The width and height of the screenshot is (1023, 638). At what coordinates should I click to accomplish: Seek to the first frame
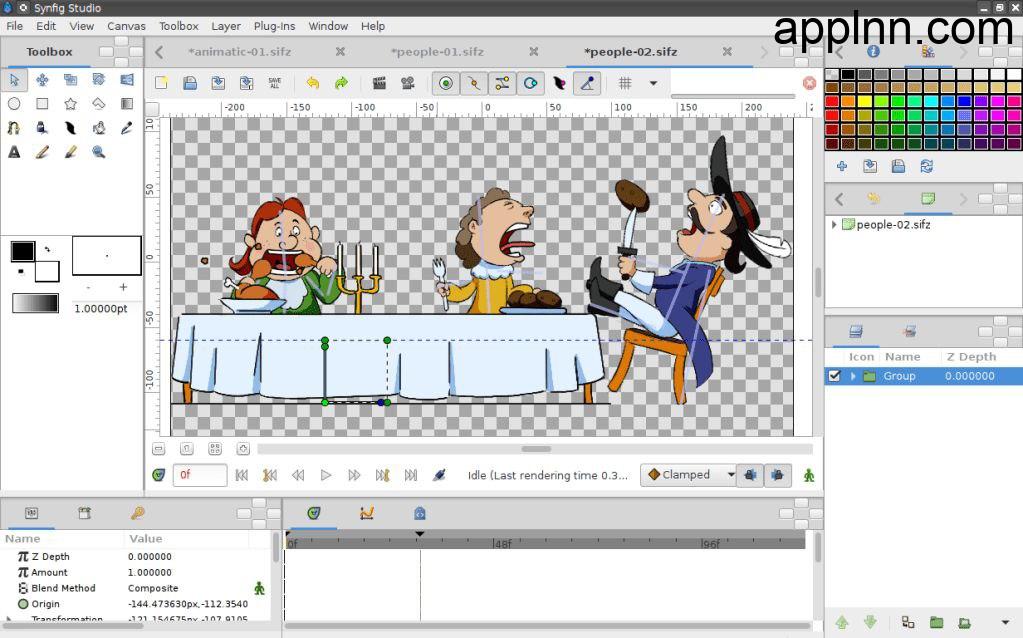(x=241, y=476)
